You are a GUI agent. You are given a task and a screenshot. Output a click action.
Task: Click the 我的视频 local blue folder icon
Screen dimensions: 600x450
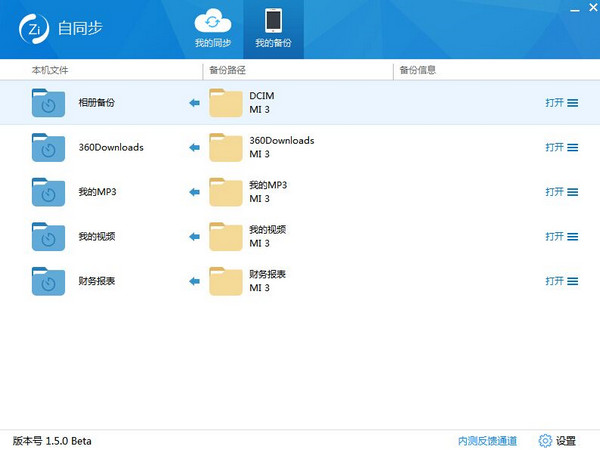pos(48,236)
